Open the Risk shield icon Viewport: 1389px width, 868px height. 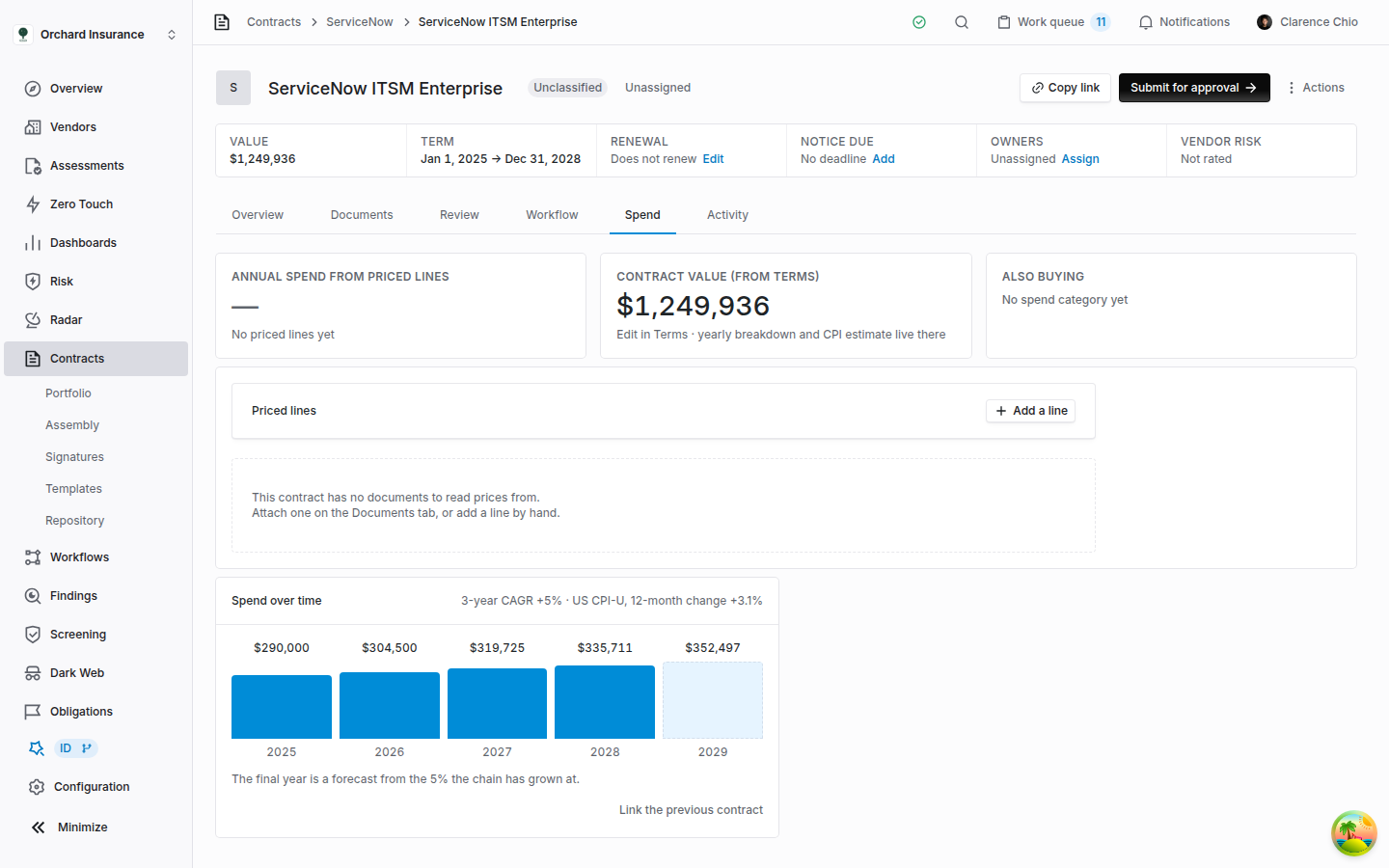[x=33, y=282]
